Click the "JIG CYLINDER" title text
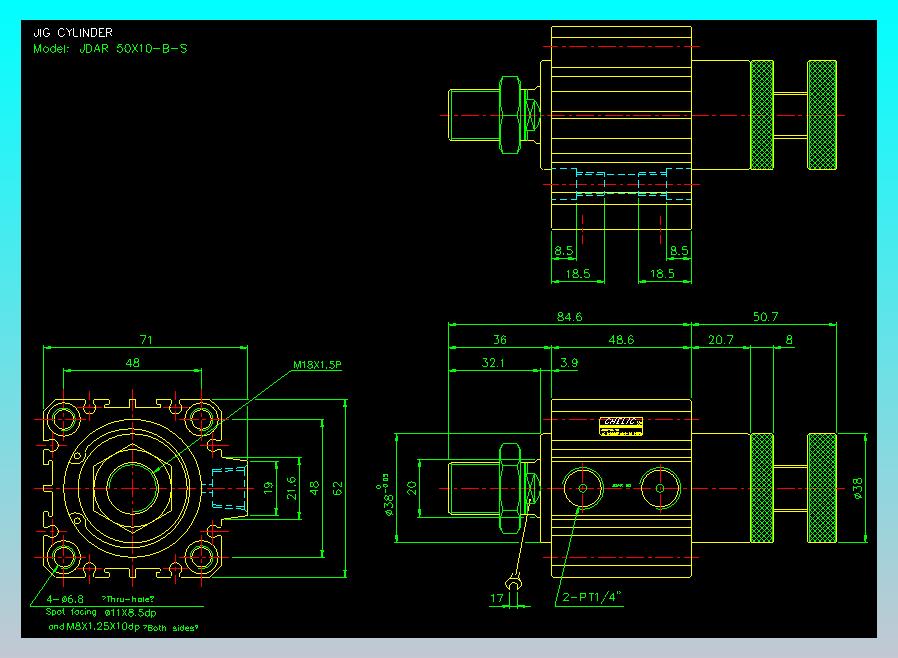Viewport: 898px width, 658px height. [x=73, y=33]
